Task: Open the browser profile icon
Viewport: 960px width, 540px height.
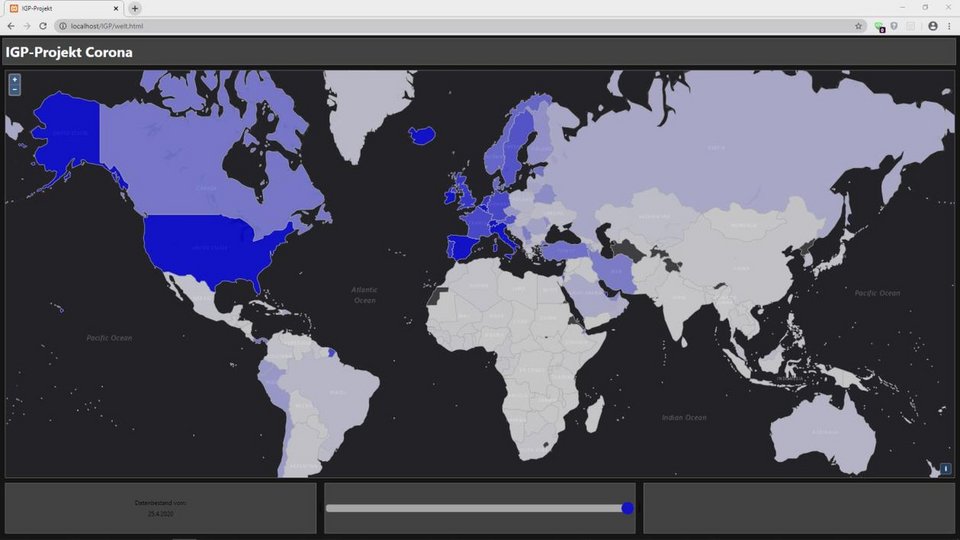Action: tap(933, 26)
